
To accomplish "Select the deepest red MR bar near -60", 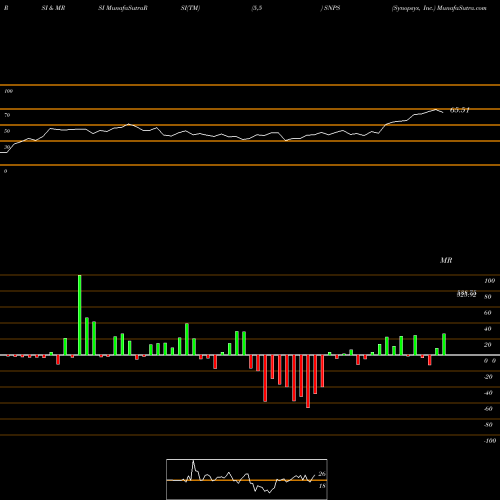I will 308,381.
